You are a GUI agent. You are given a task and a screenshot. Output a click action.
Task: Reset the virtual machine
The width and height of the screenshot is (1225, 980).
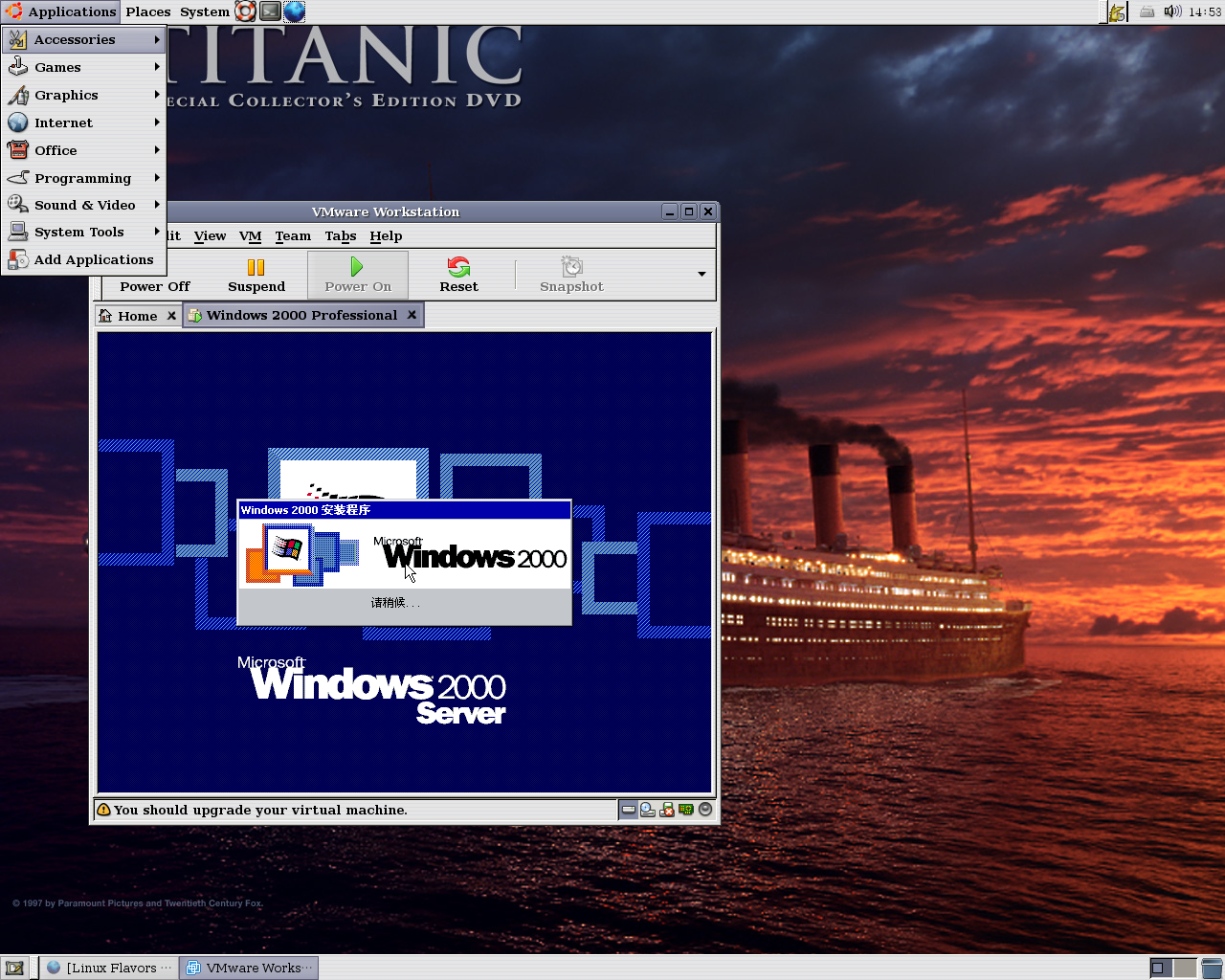point(458,276)
